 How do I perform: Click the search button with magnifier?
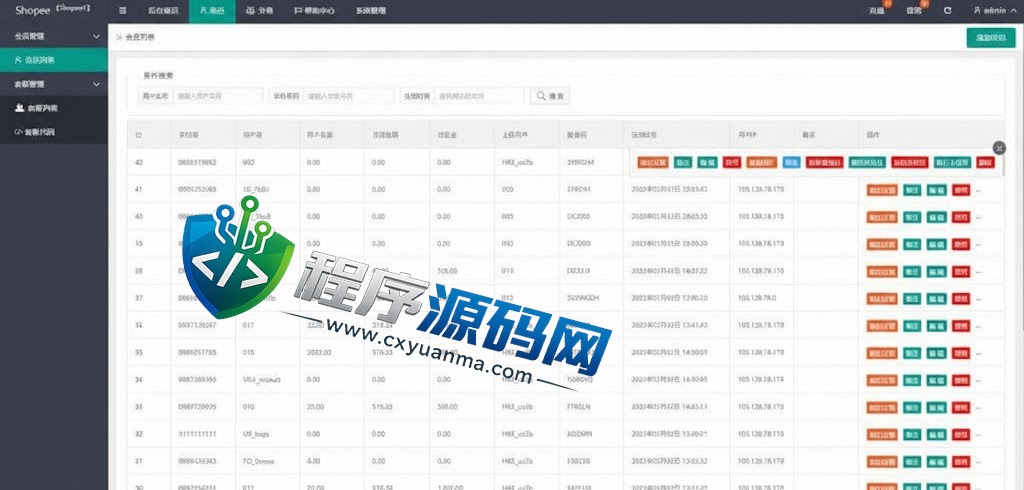[550, 96]
